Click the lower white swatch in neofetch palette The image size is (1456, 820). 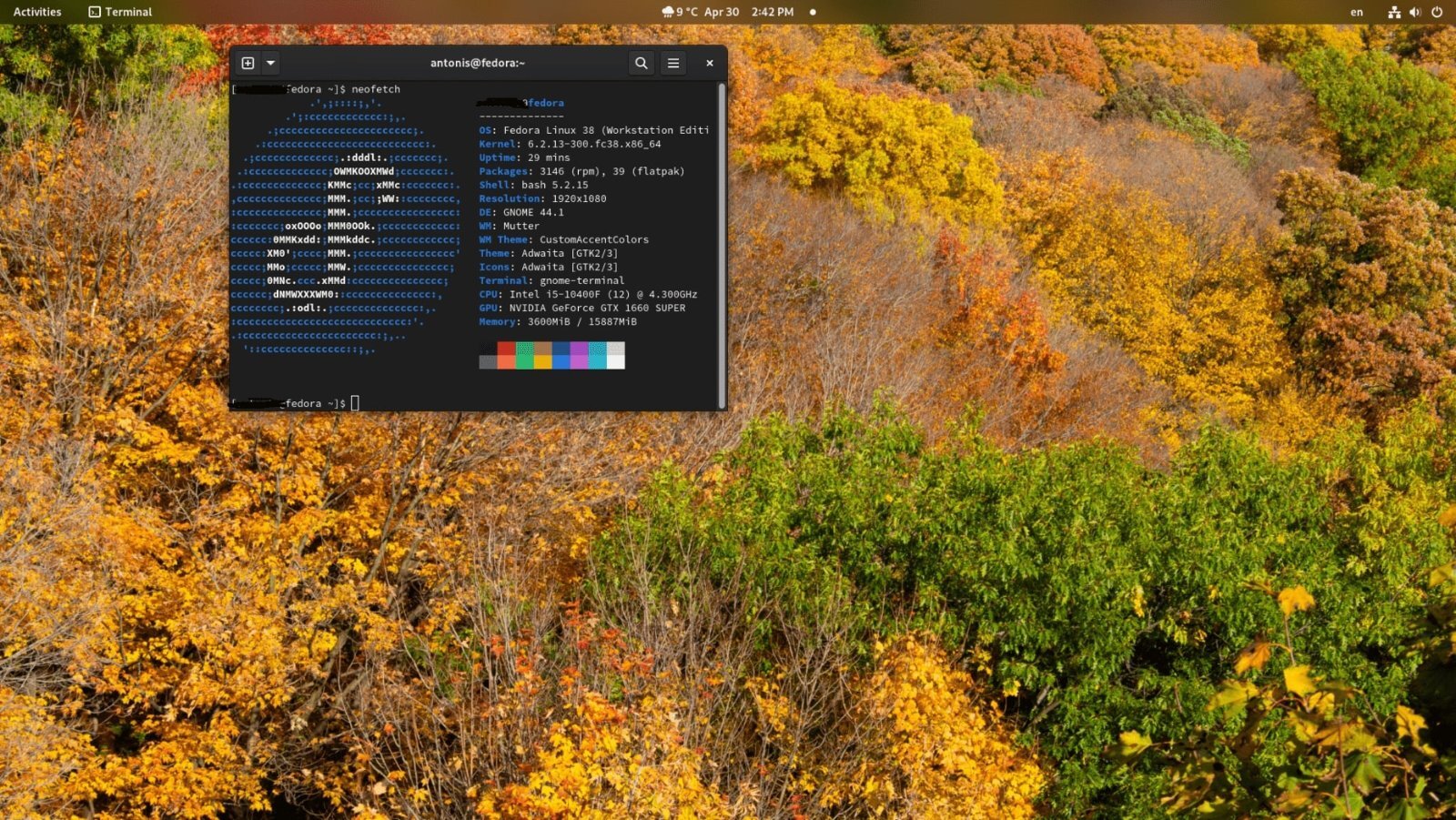pyautogui.click(x=616, y=361)
